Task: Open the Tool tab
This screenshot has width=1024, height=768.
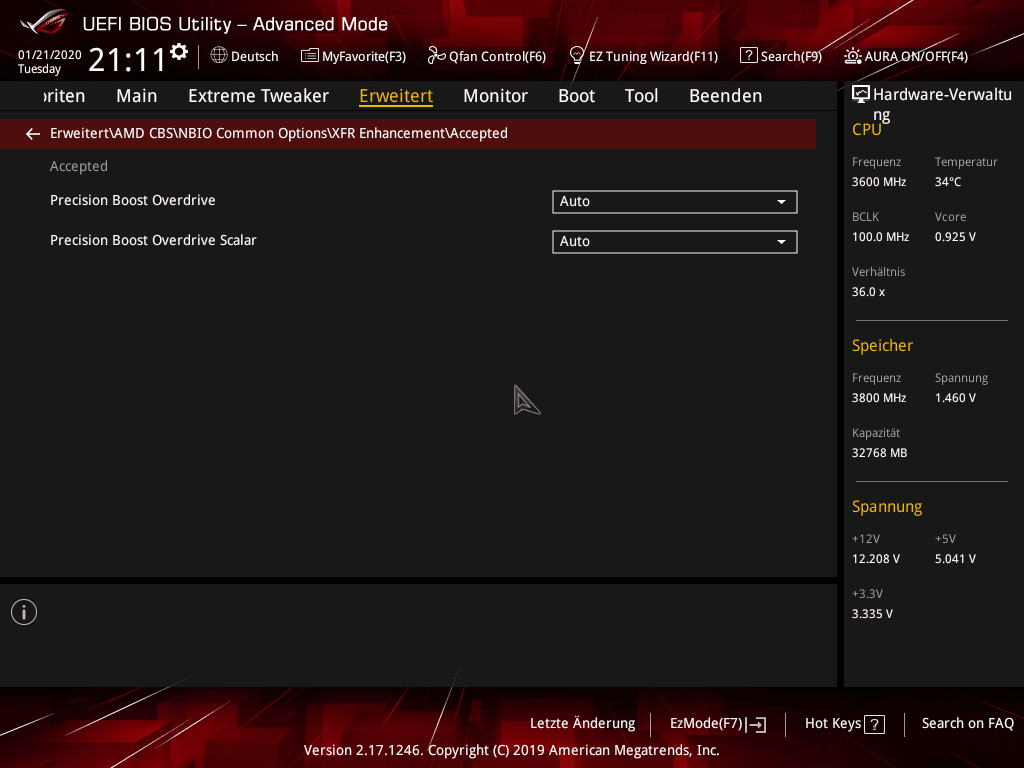Action: click(x=641, y=96)
